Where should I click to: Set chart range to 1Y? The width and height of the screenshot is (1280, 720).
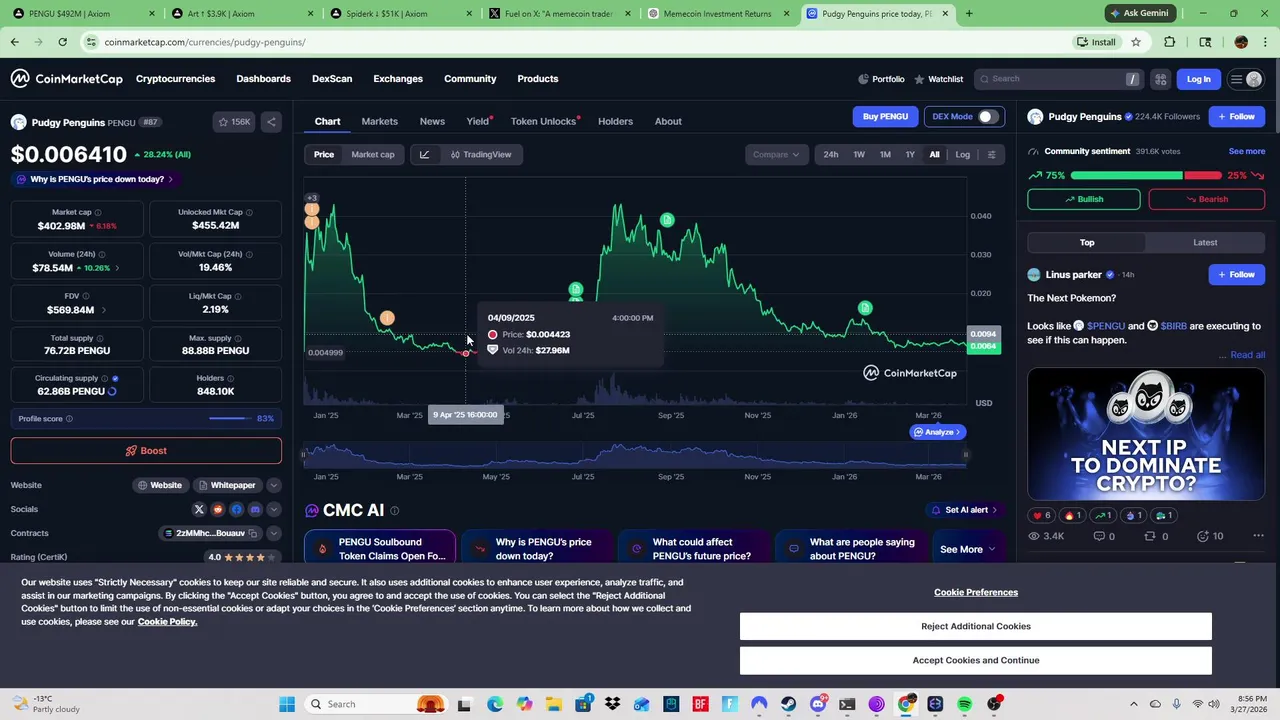point(910,154)
